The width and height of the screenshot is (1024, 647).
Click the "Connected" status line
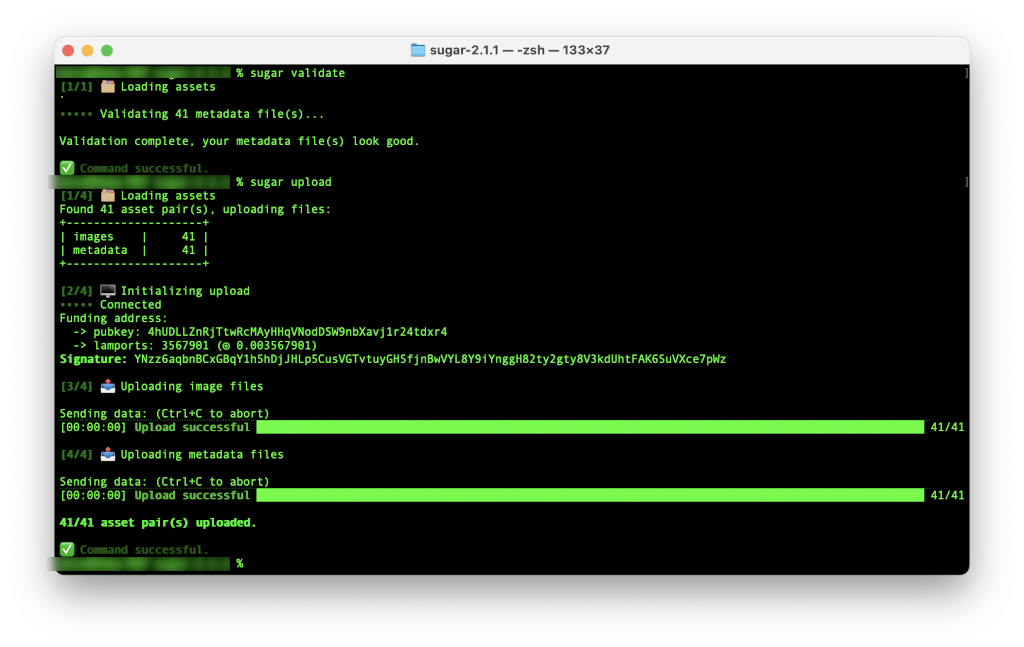click(x=131, y=305)
